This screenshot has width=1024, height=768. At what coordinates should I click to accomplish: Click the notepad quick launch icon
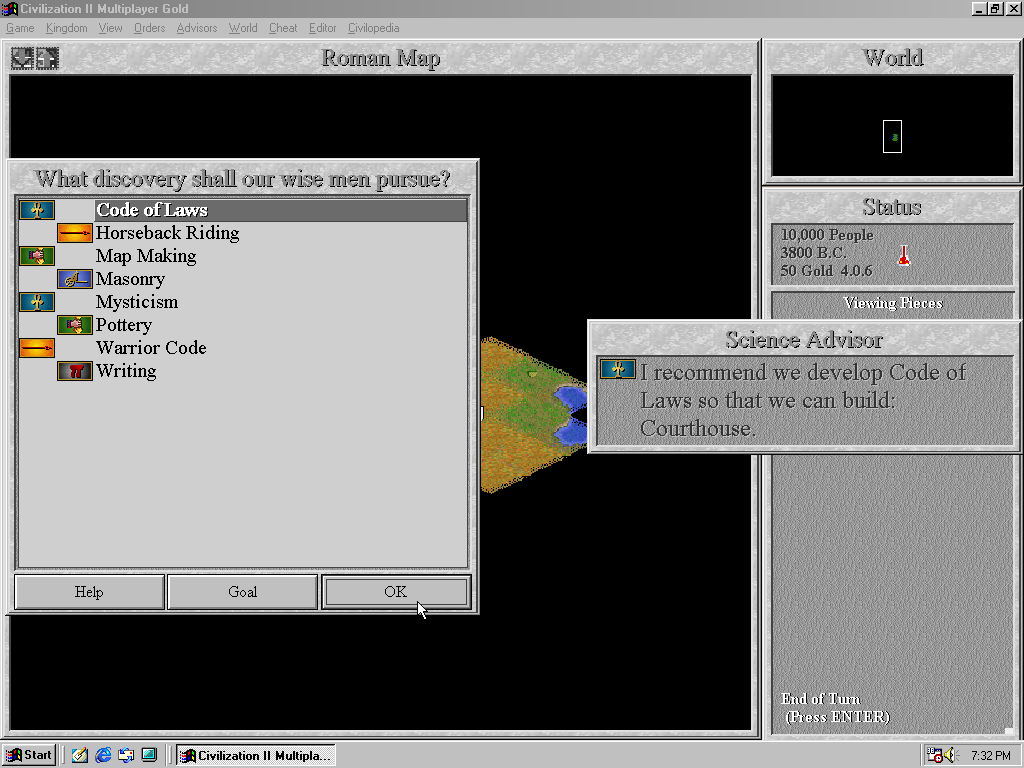80,755
